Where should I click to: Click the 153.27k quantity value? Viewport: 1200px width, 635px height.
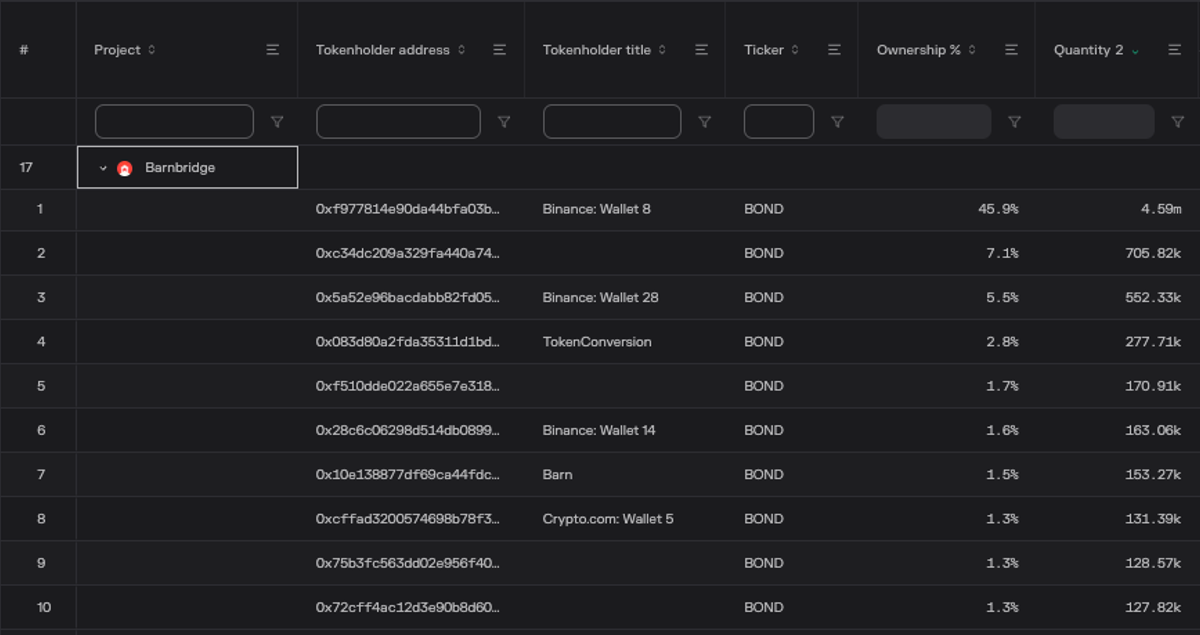1153,474
